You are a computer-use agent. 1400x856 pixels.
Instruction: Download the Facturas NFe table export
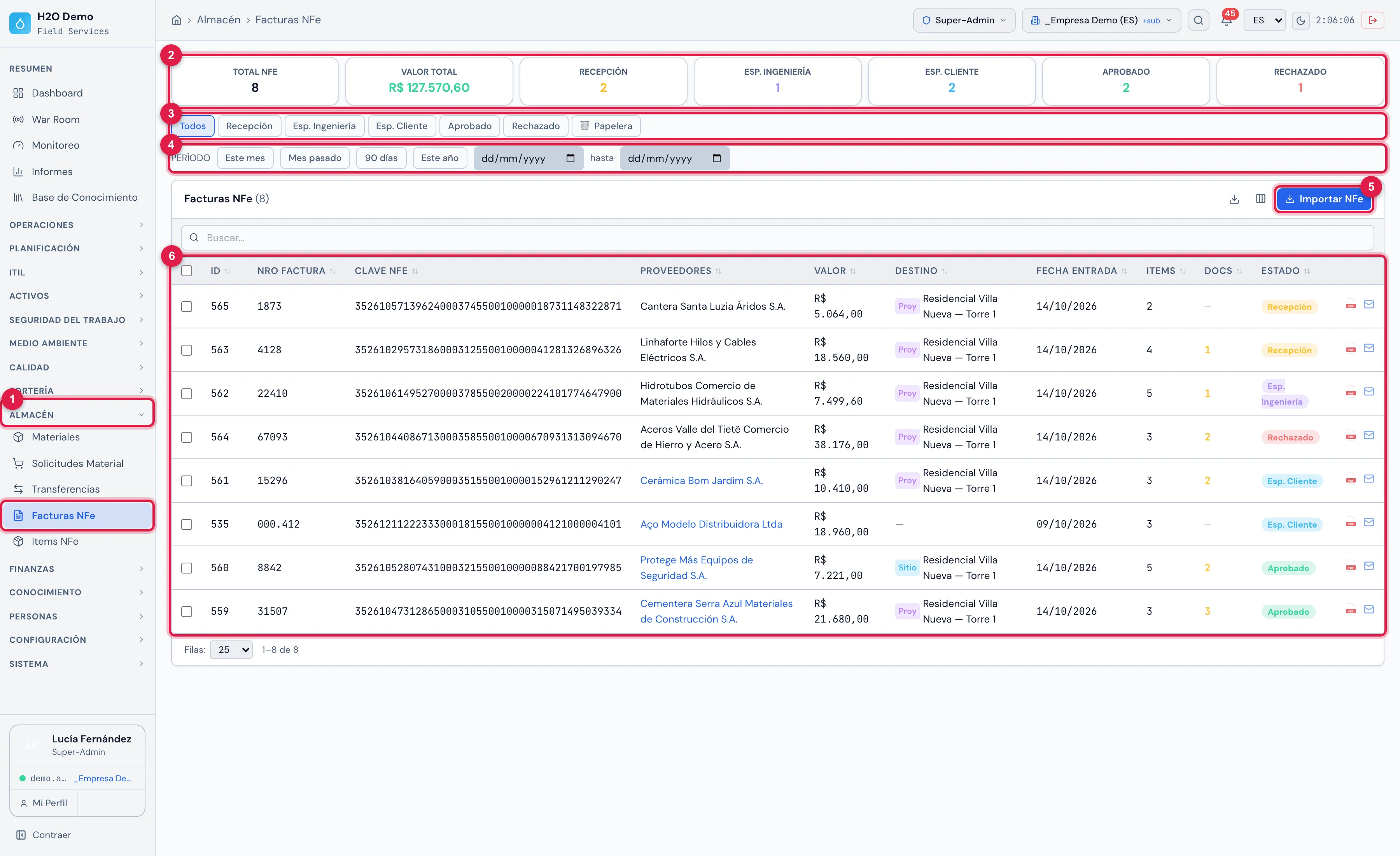(1234, 199)
